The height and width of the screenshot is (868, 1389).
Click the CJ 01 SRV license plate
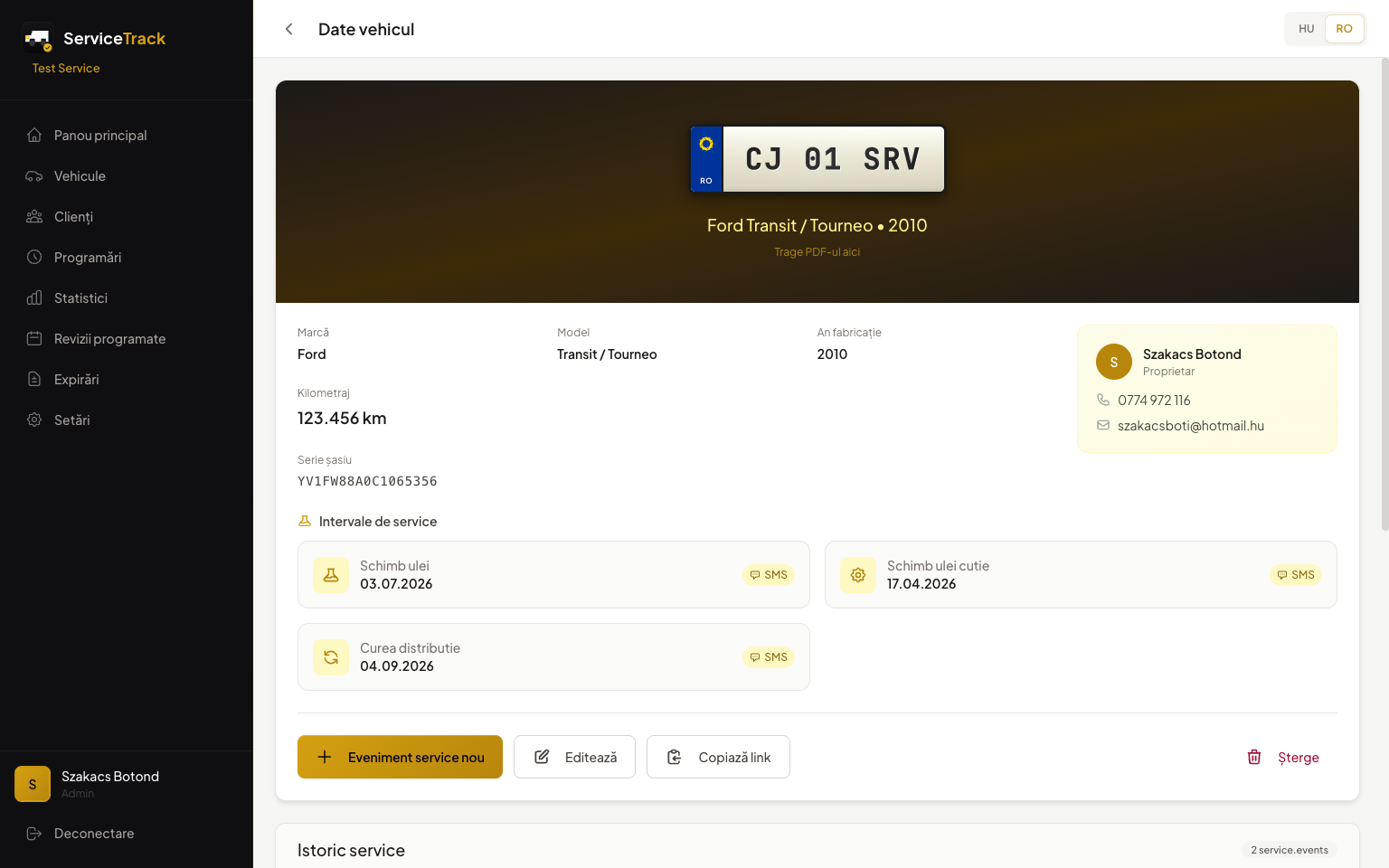tap(817, 159)
